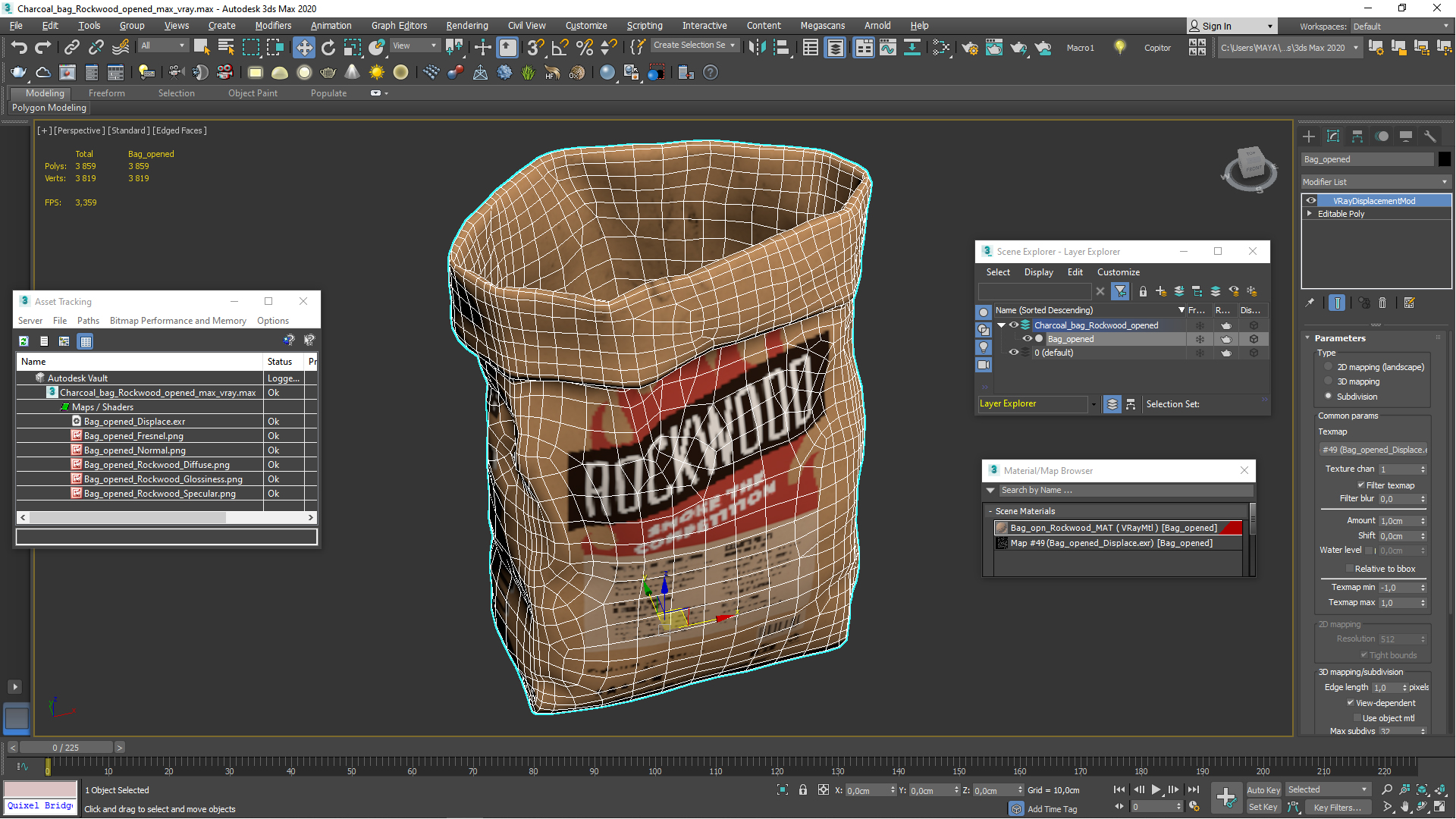
Task: Click the light bulb icon in toolbar
Action: [x=1120, y=47]
